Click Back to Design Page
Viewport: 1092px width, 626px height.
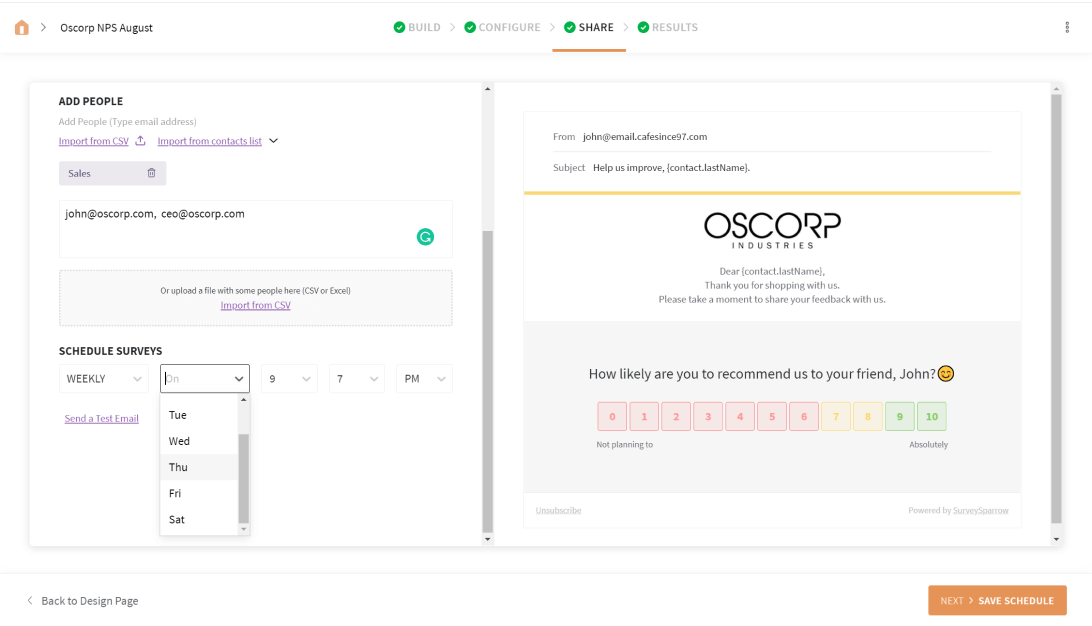90,600
